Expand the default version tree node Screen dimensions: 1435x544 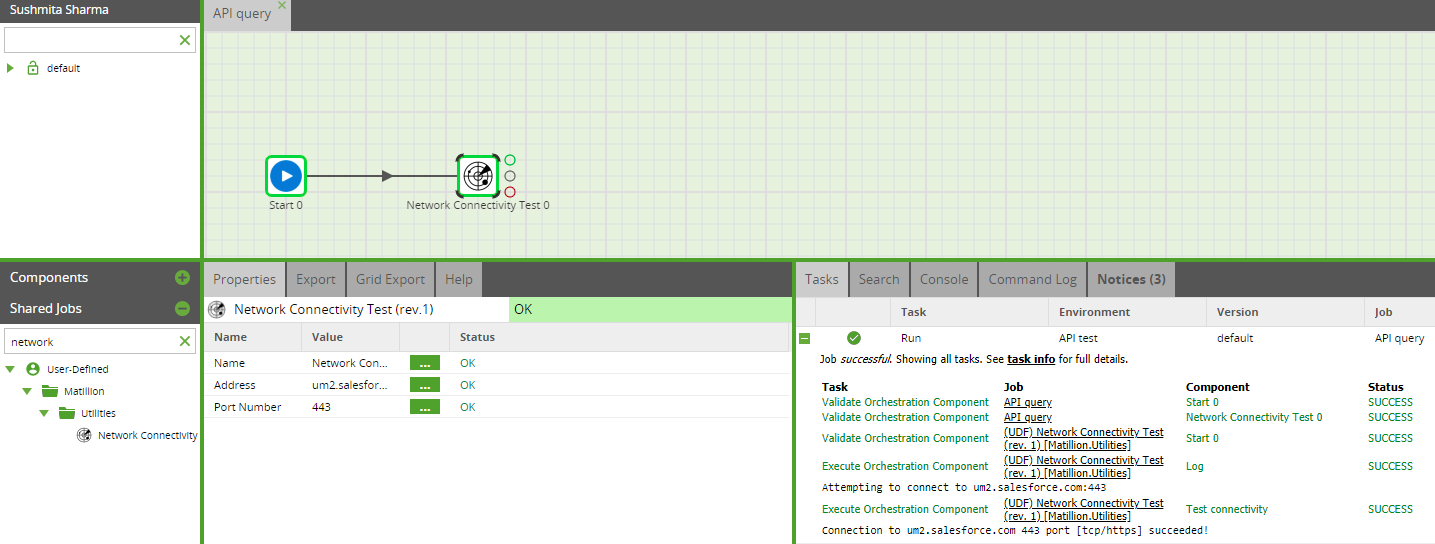[11, 68]
